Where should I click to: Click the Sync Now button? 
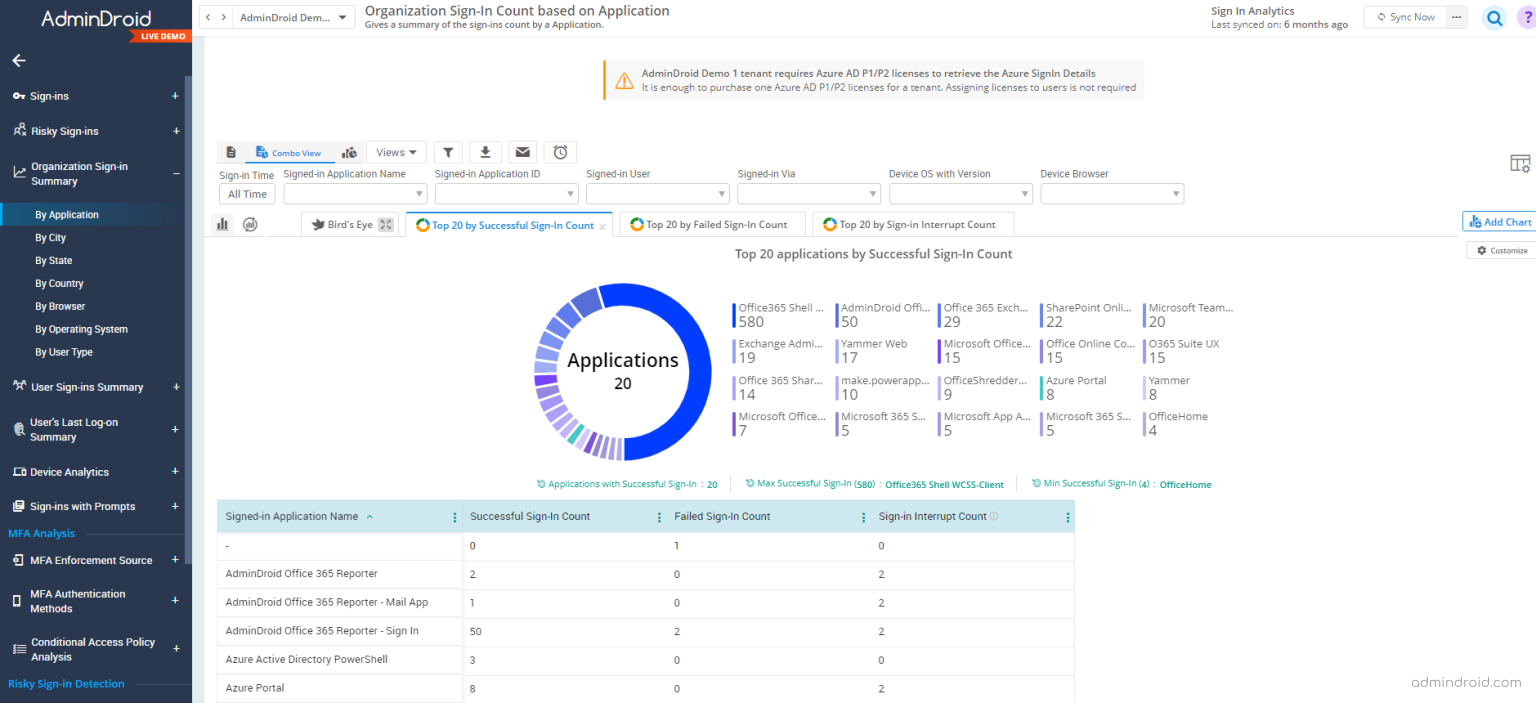pyautogui.click(x=1404, y=16)
